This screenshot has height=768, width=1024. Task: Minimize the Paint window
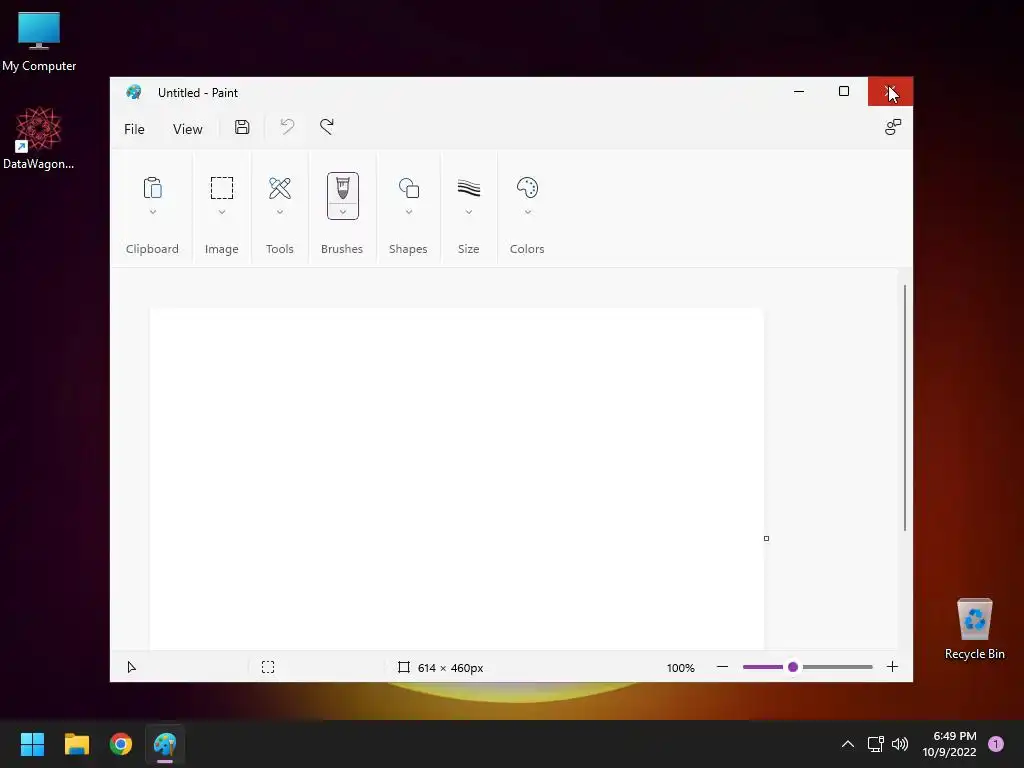click(799, 91)
